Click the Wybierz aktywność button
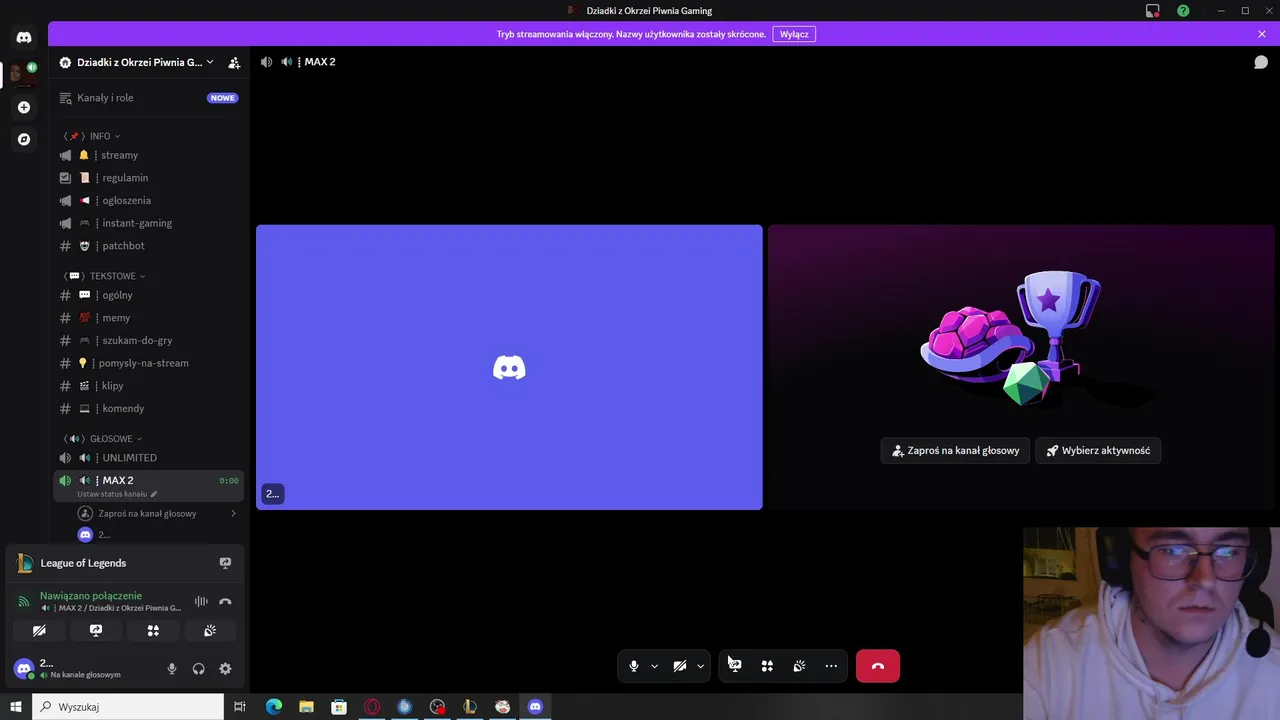This screenshot has width=1280, height=720. (x=1098, y=450)
